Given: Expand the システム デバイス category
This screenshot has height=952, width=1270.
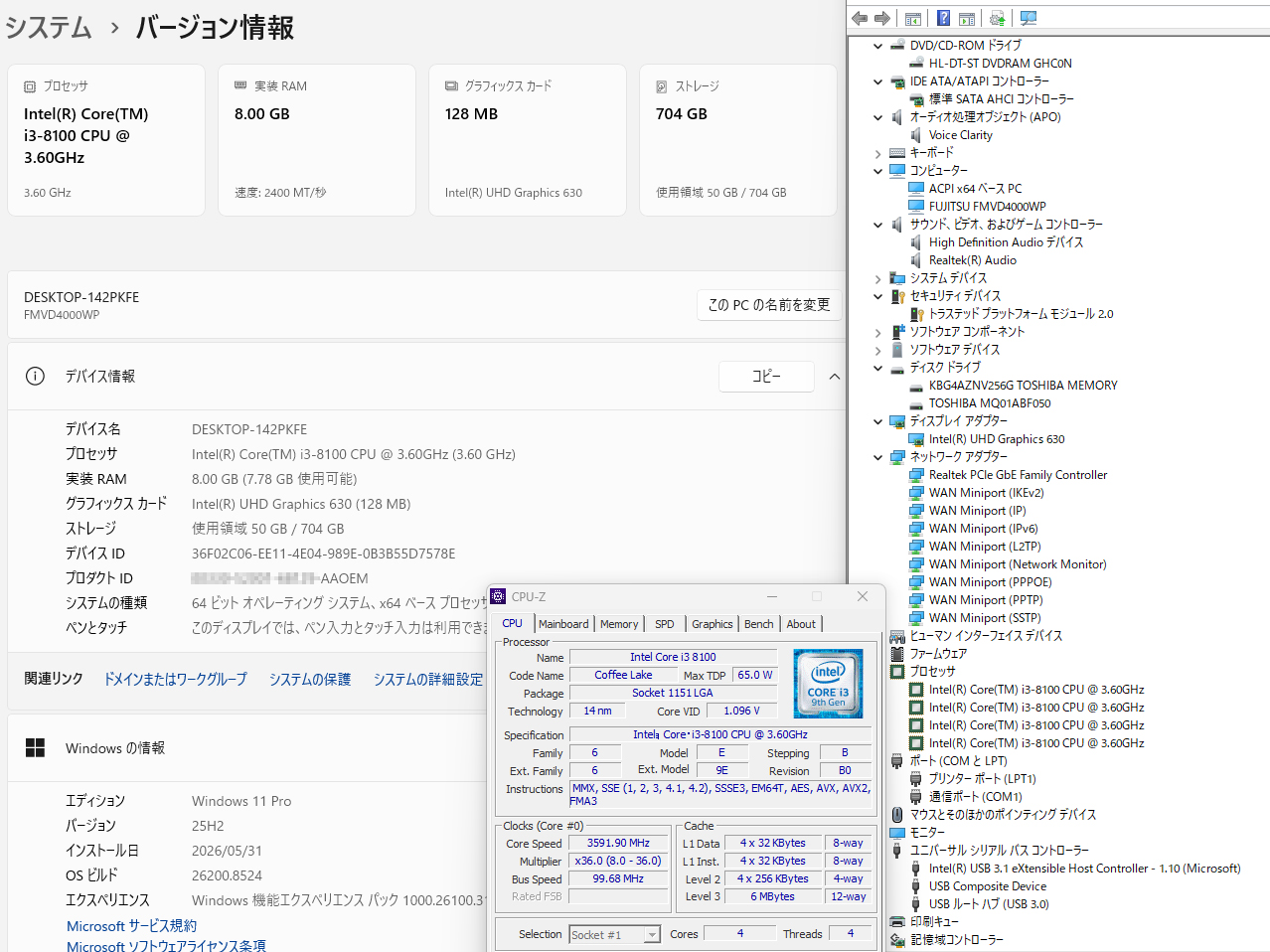Looking at the screenshot, I should 877,278.
